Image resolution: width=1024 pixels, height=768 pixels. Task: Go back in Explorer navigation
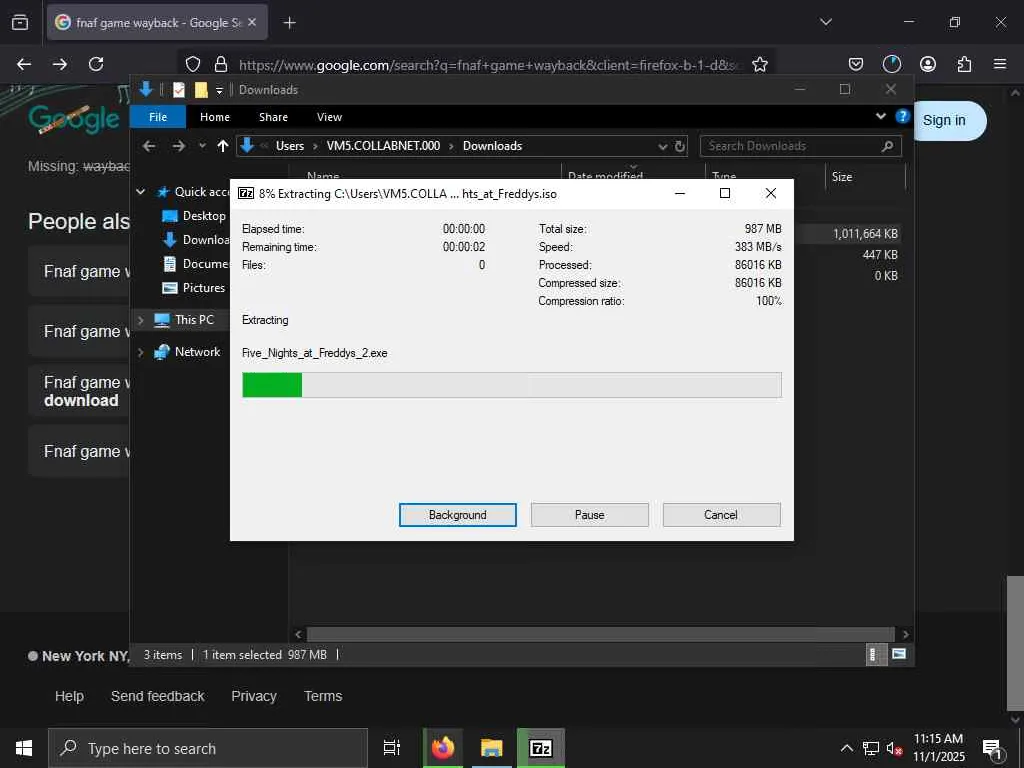tap(150, 146)
